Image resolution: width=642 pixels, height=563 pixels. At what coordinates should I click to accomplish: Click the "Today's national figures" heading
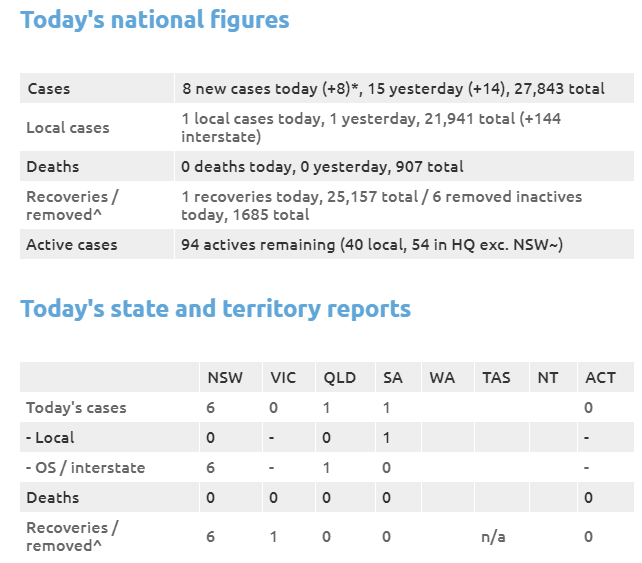155,20
